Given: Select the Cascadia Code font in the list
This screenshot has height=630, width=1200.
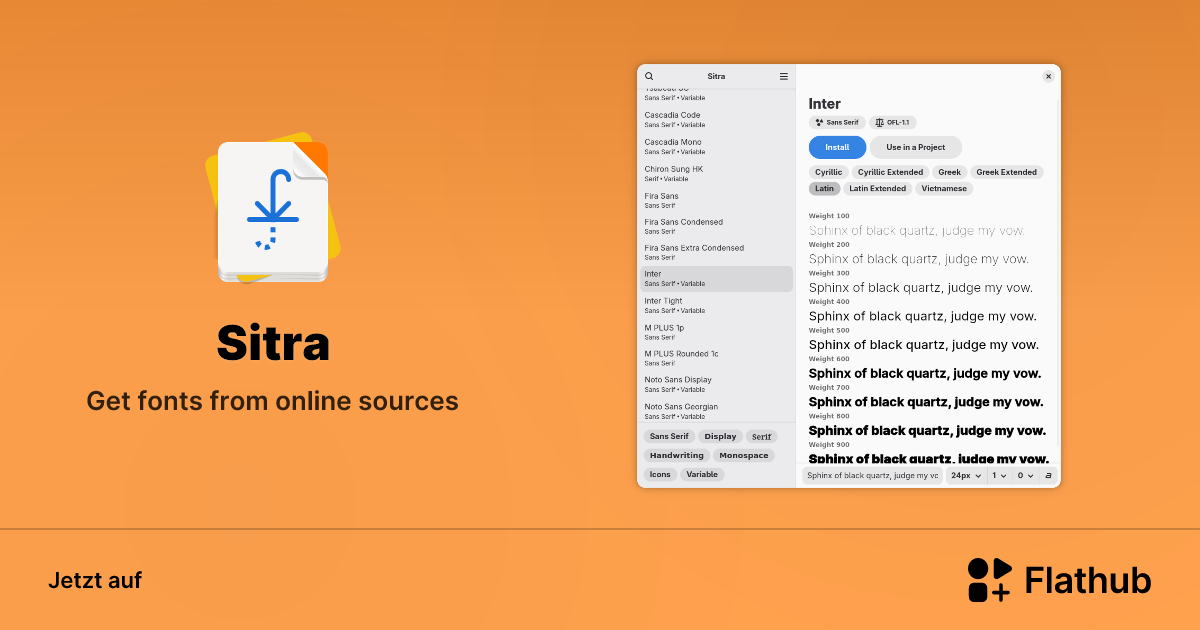Looking at the screenshot, I should [700, 120].
